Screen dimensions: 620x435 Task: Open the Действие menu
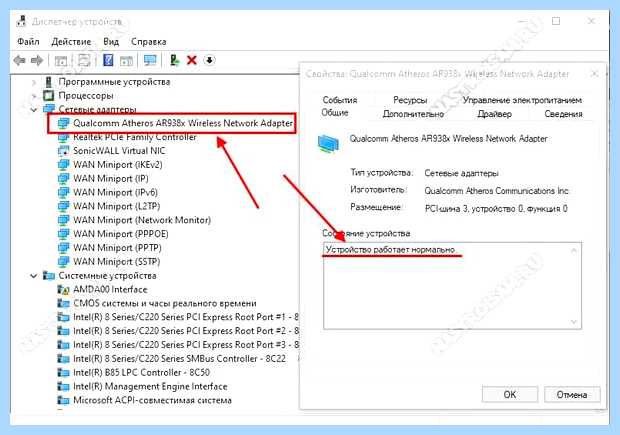coord(71,42)
